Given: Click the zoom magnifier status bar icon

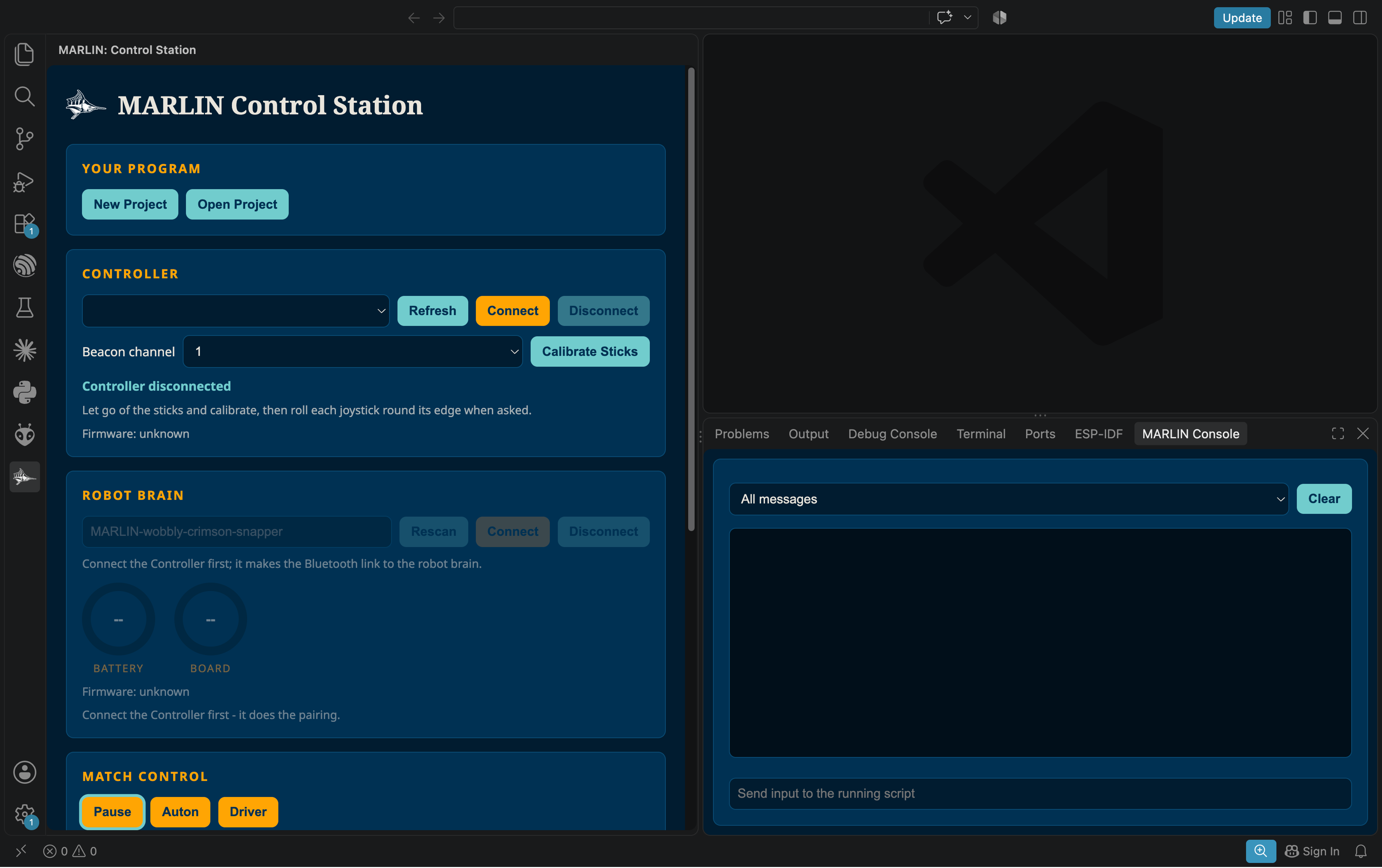Looking at the screenshot, I should [x=1260, y=851].
